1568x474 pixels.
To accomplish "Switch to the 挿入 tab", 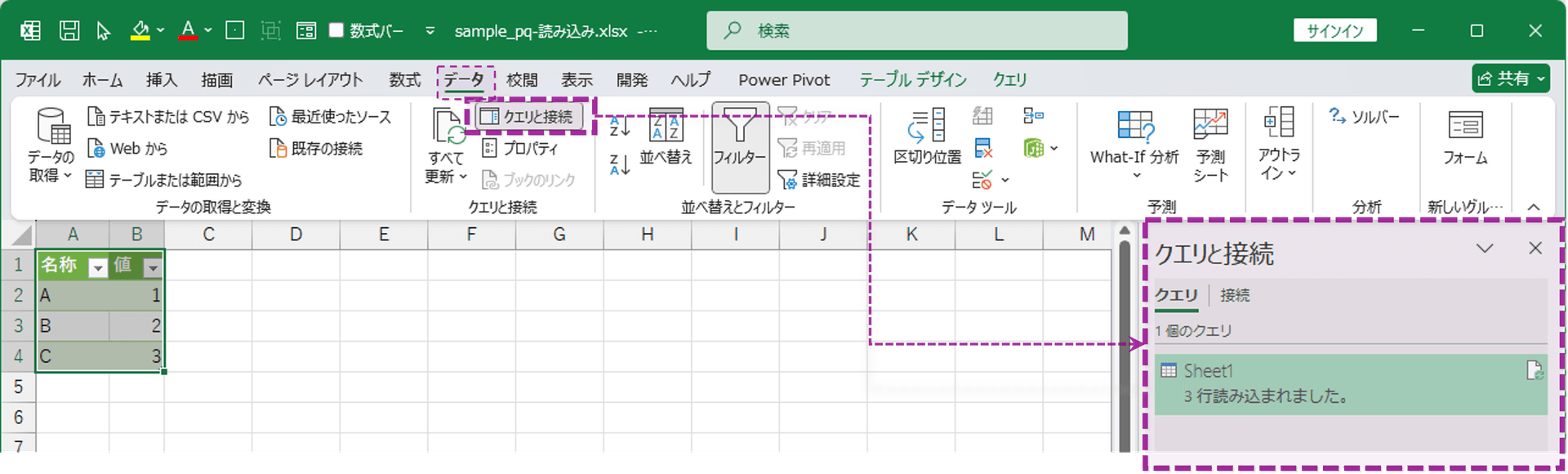I will 161,80.
